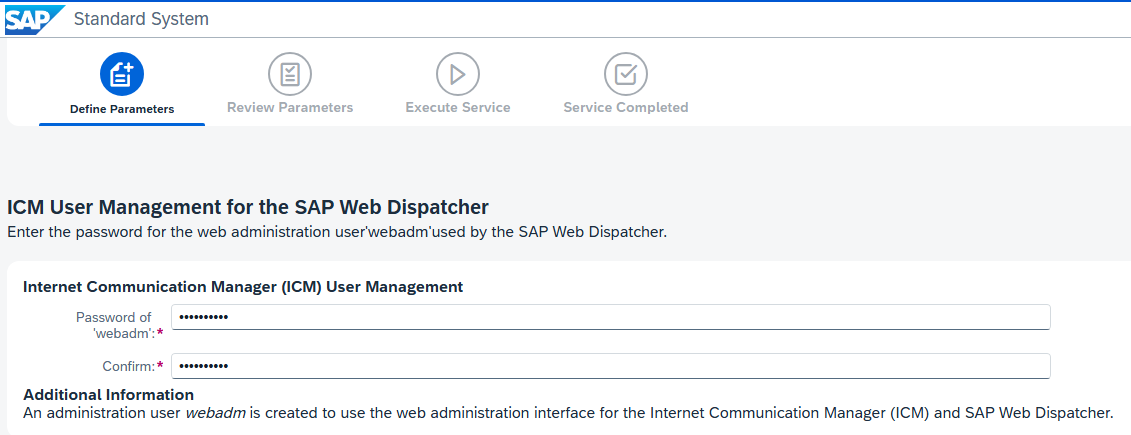
Task: Click the Standard System title text
Action: click(141, 19)
